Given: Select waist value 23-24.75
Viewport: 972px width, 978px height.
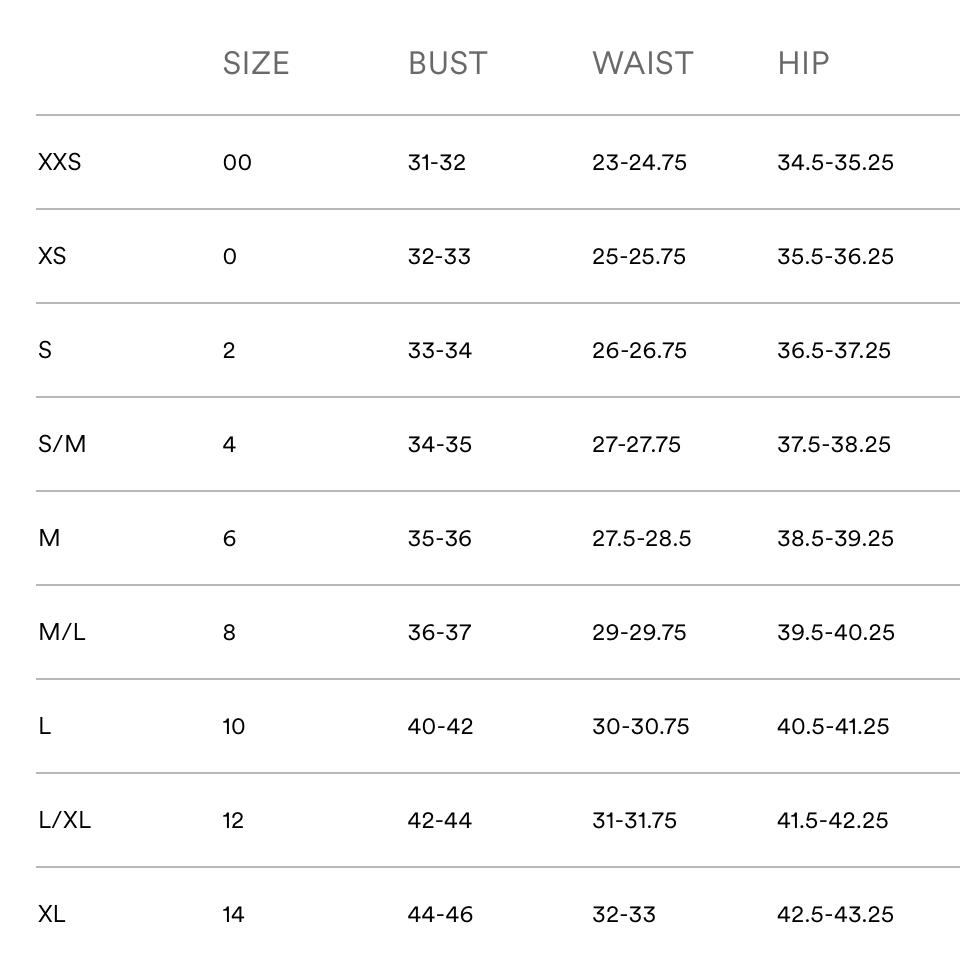Looking at the screenshot, I should (639, 163).
